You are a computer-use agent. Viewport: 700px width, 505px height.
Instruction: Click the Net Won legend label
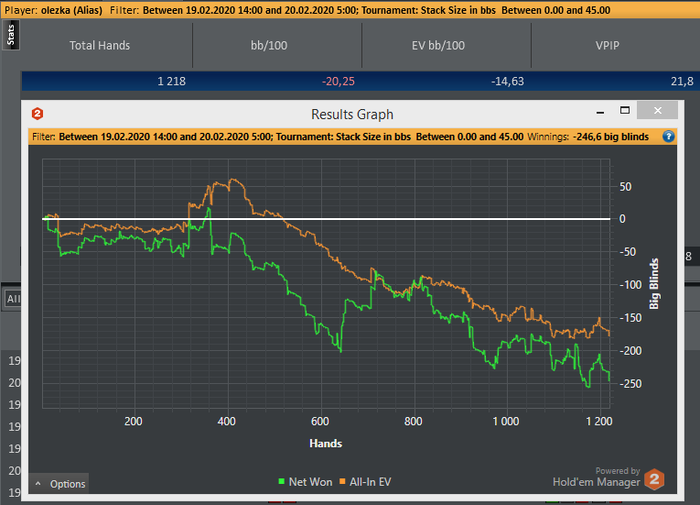[310, 482]
